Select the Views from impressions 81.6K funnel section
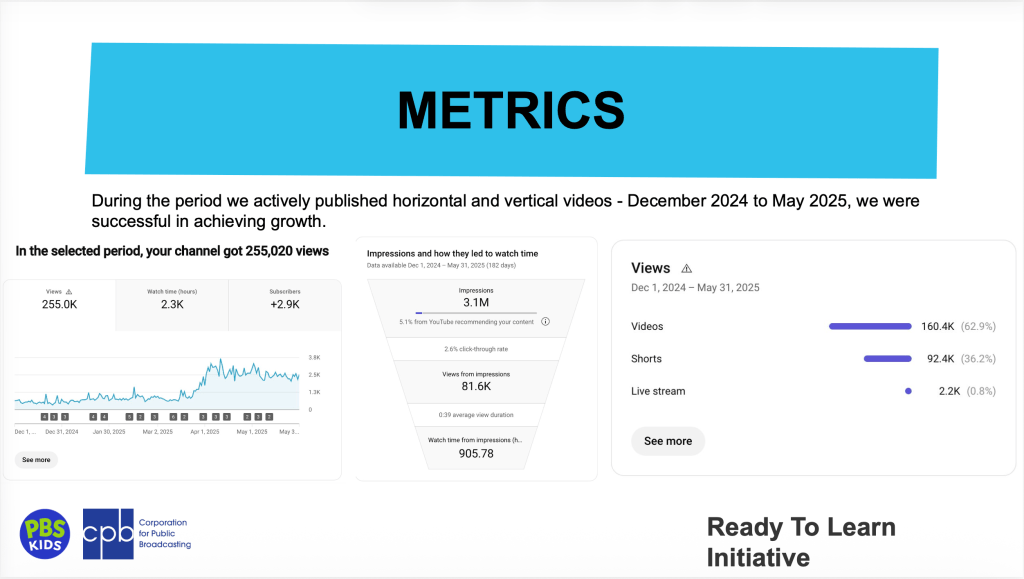The image size is (1024, 579). (476, 379)
